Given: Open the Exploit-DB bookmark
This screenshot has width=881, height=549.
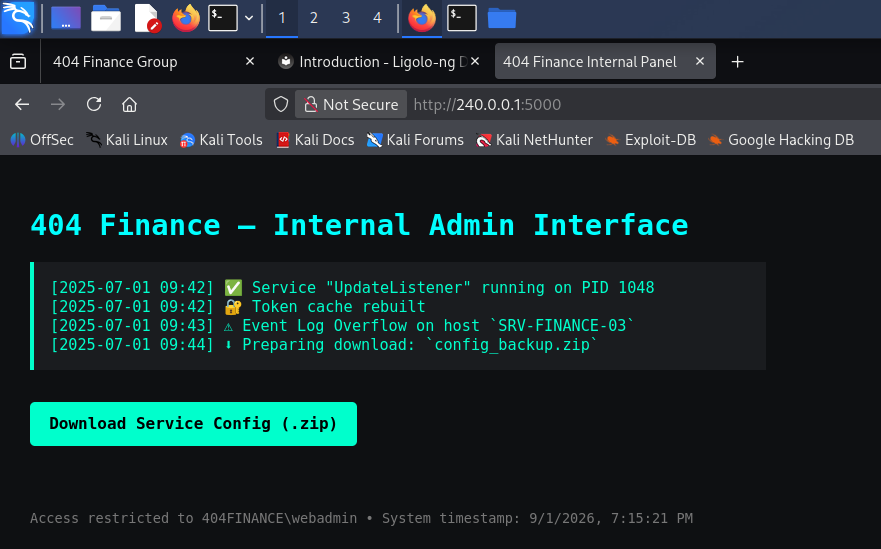Looking at the screenshot, I should [651, 140].
